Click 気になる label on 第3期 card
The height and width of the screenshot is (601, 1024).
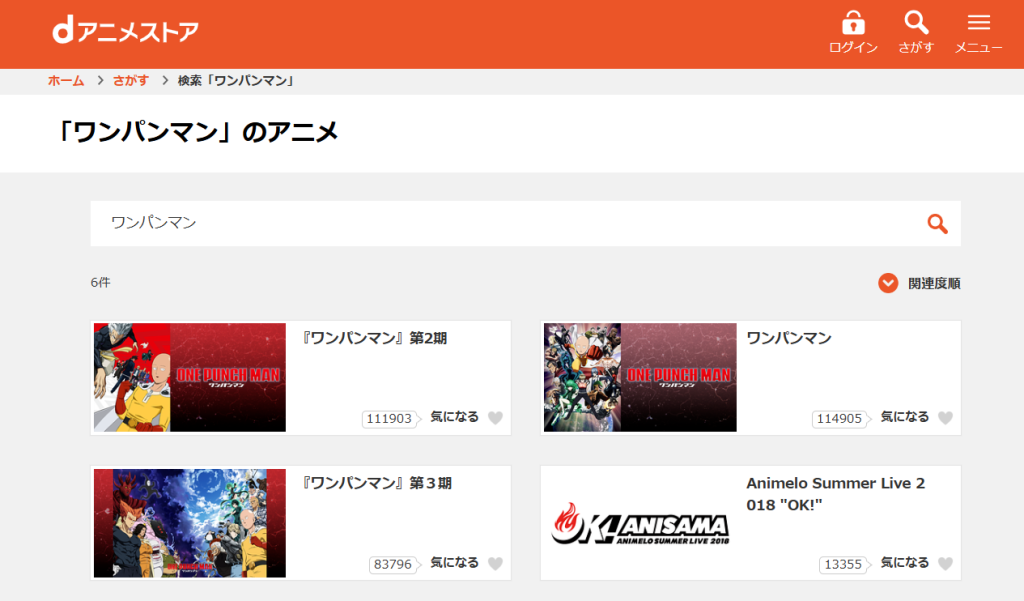pyautogui.click(x=455, y=562)
